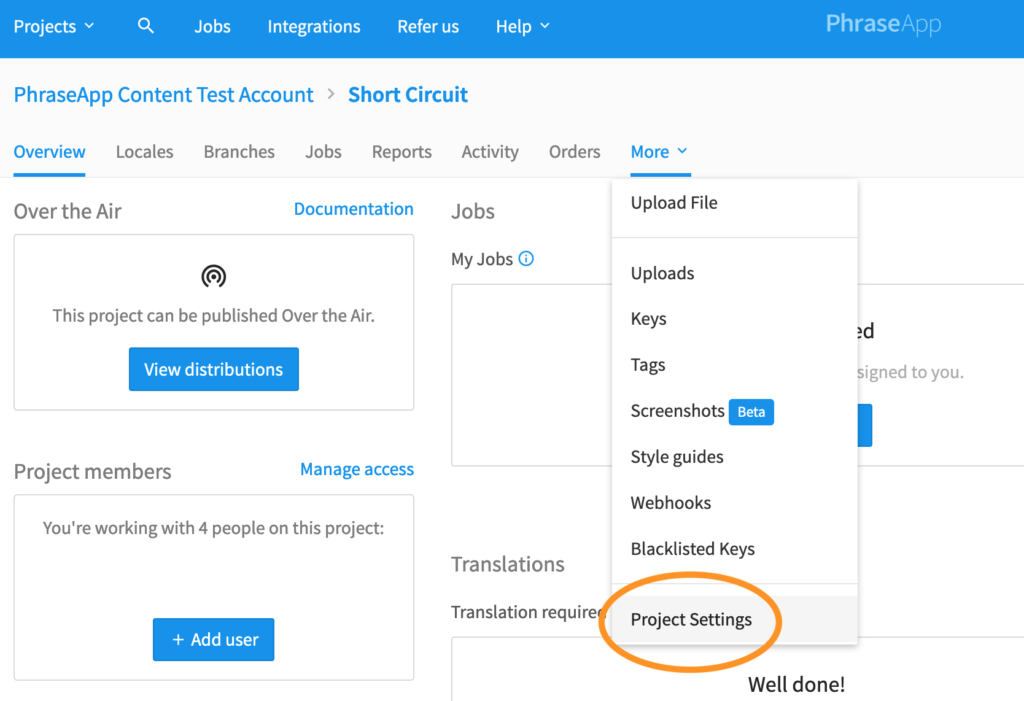Click the Over the Air broadcast icon
The image size is (1024, 701).
click(214, 276)
